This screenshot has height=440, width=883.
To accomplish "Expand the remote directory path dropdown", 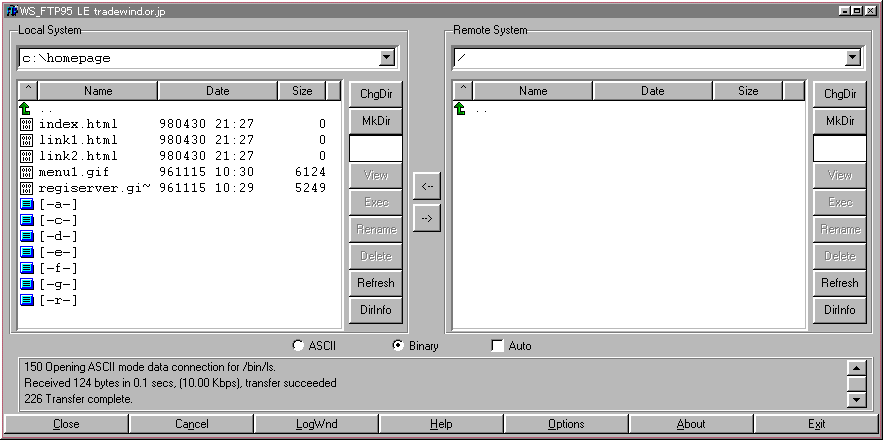I will pyautogui.click(x=852, y=58).
